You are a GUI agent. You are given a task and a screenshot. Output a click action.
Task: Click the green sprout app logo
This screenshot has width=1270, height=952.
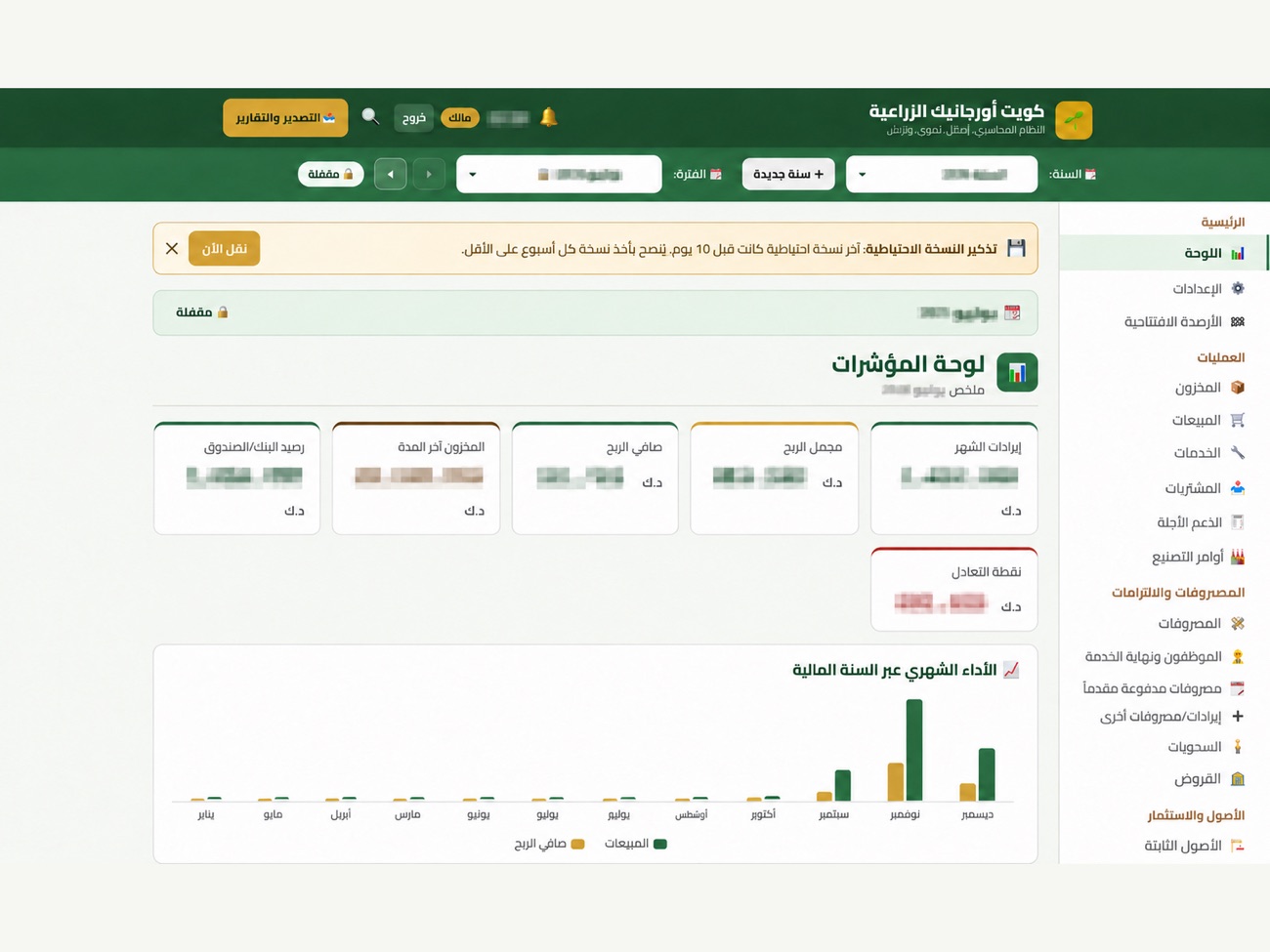(1074, 120)
